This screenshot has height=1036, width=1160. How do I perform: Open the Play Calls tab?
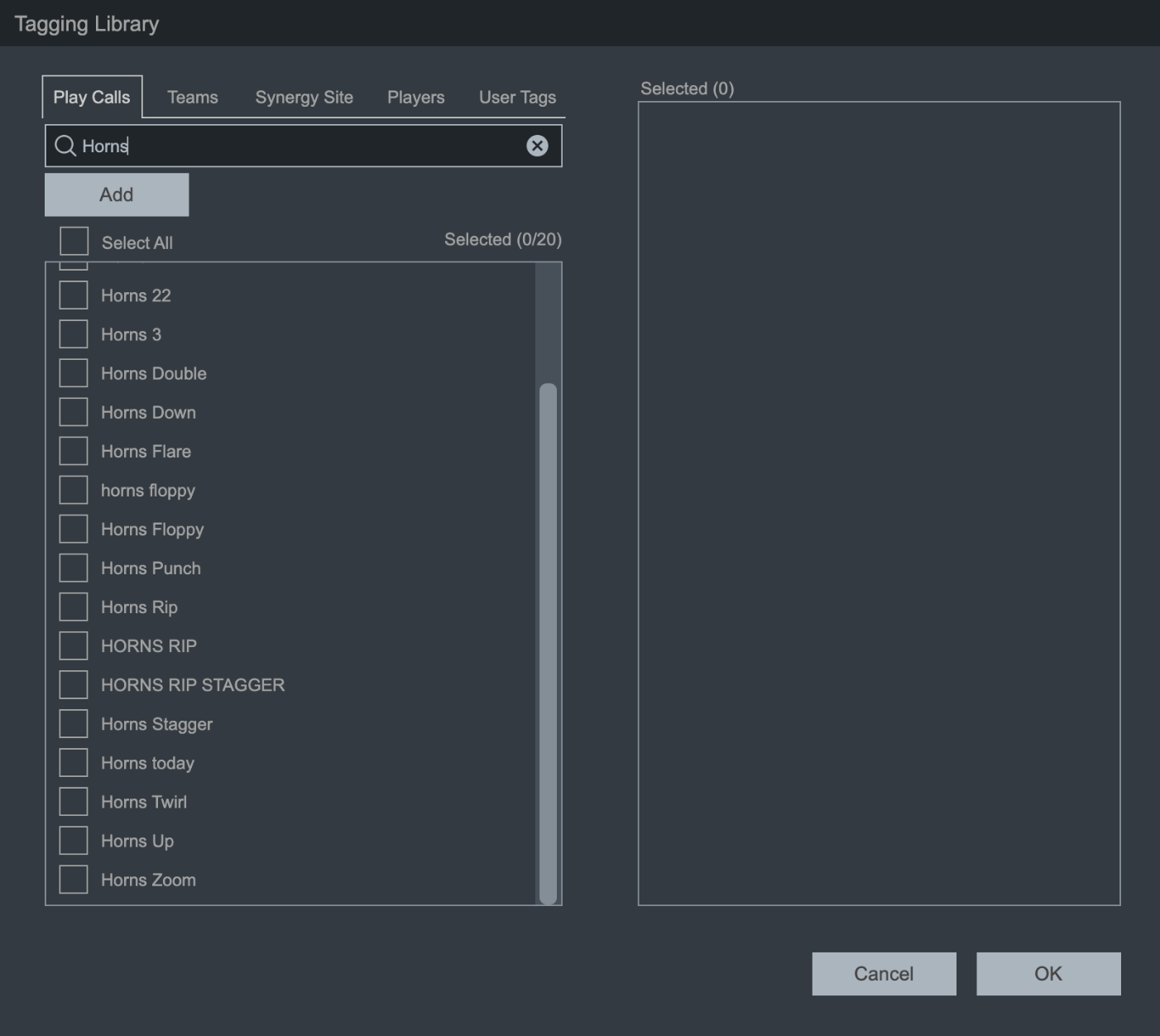92,97
